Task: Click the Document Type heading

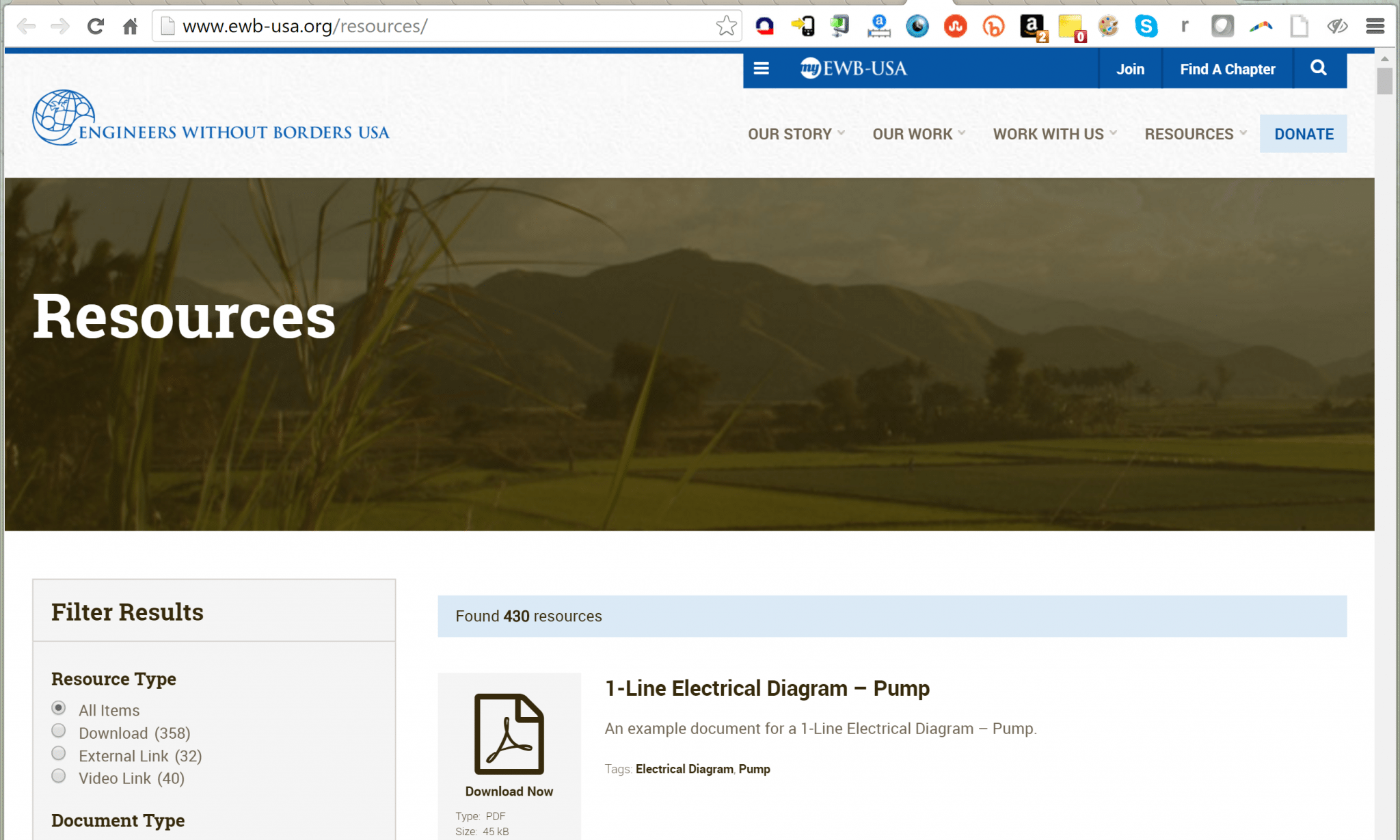Action: point(118,820)
